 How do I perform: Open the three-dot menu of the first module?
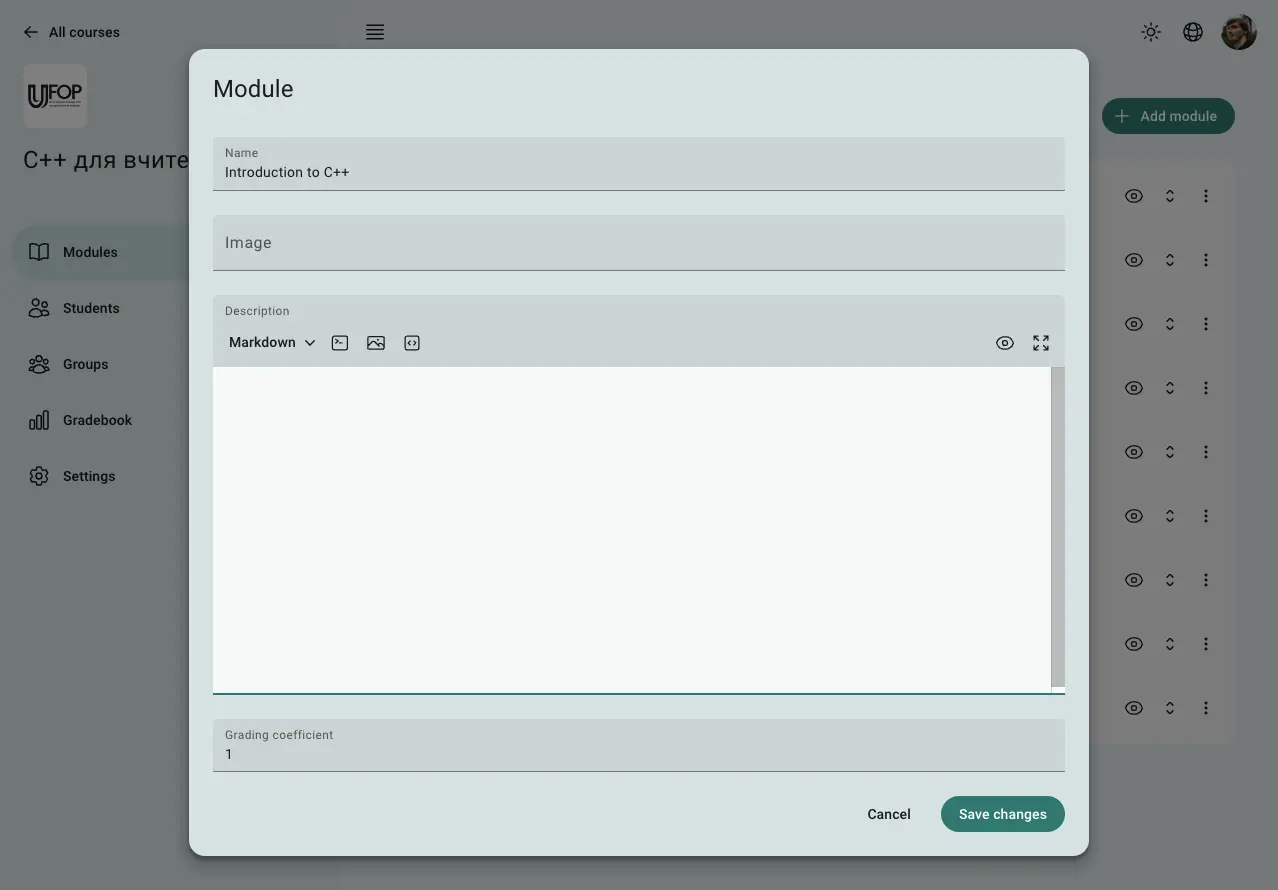click(x=1206, y=196)
